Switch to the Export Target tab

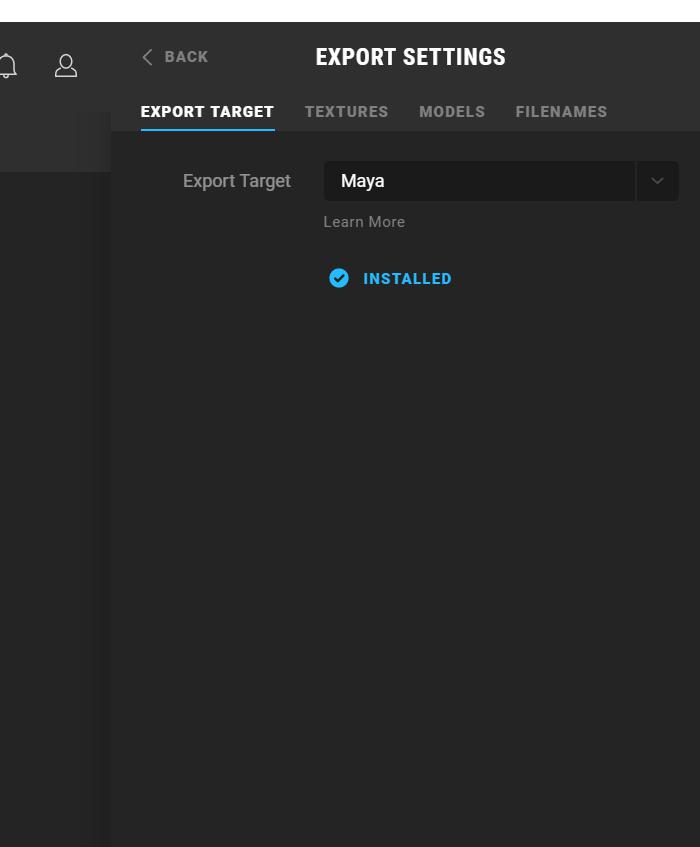click(x=207, y=112)
